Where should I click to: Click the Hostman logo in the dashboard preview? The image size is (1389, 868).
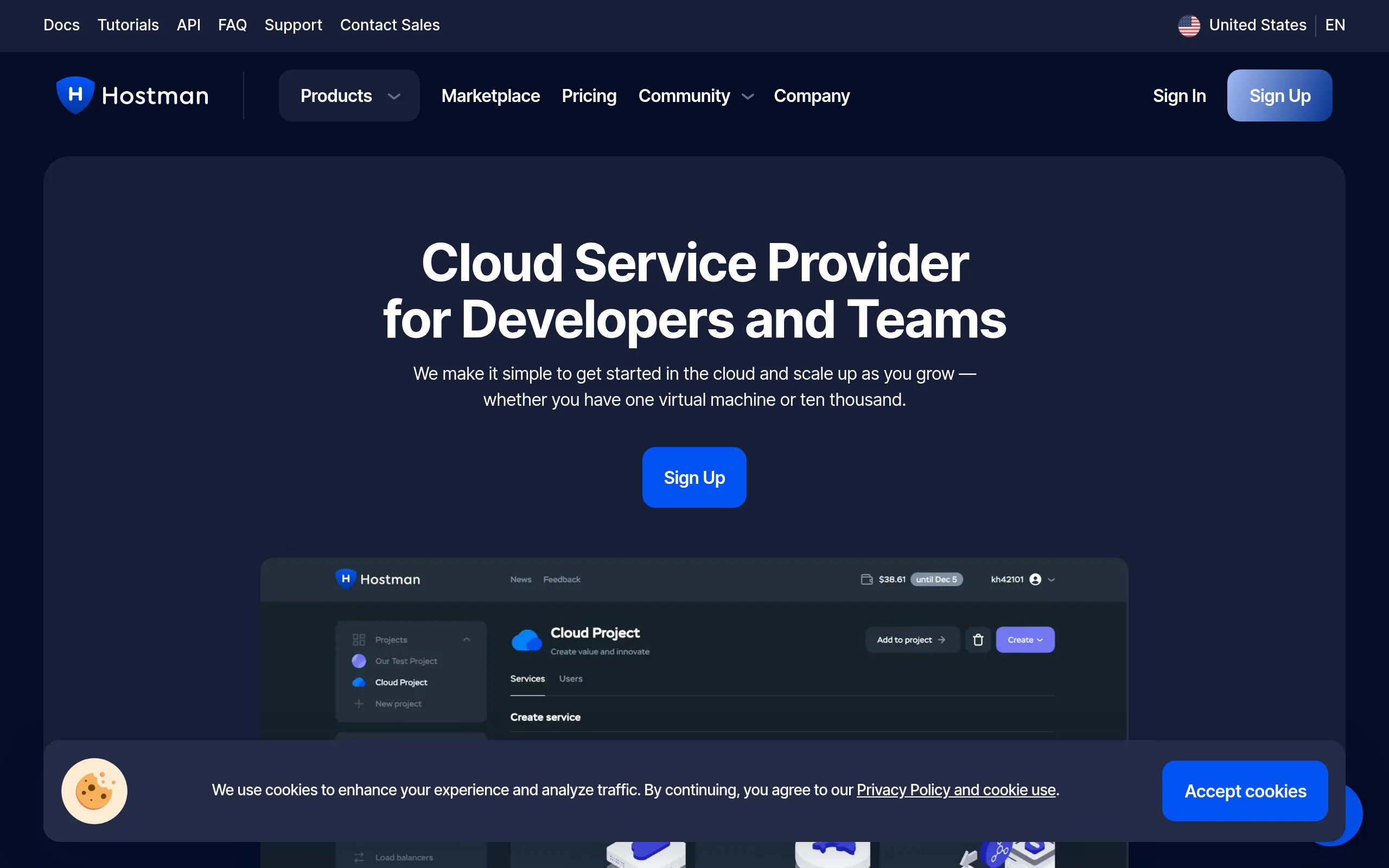point(378,579)
